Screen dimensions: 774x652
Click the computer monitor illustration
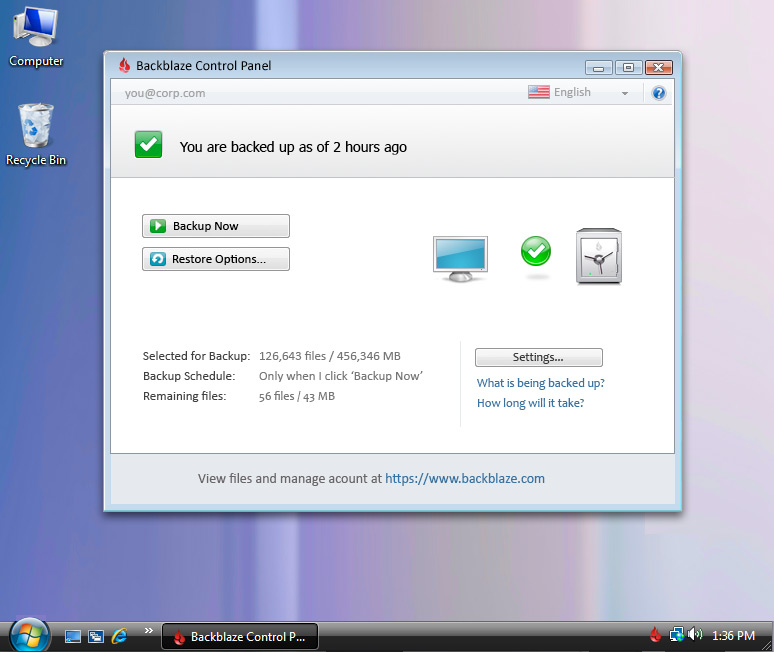point(461,259)
